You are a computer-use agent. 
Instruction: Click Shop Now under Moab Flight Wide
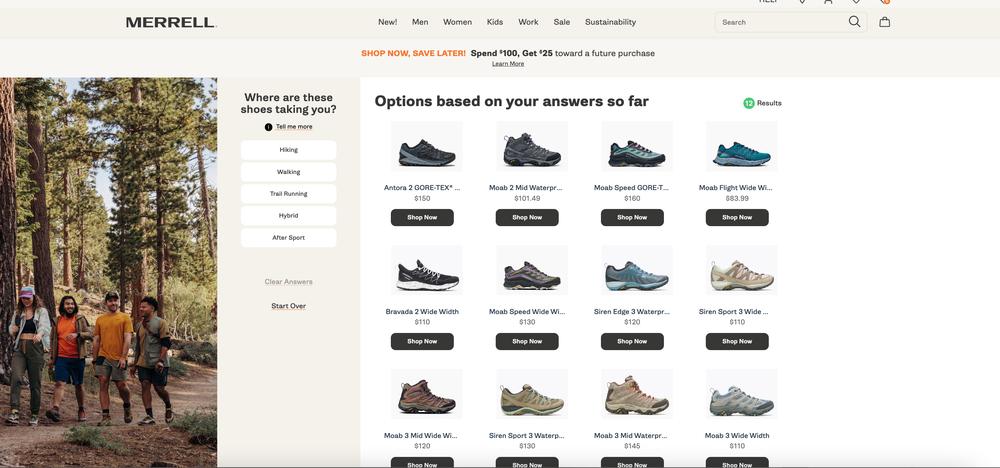[x=737, y=217]
